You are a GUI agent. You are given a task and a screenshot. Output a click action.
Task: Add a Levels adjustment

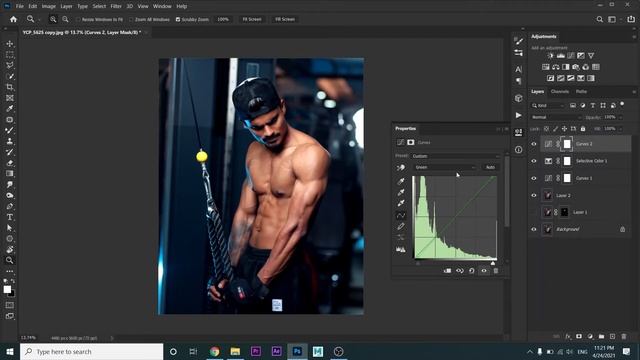coord(561,56)
